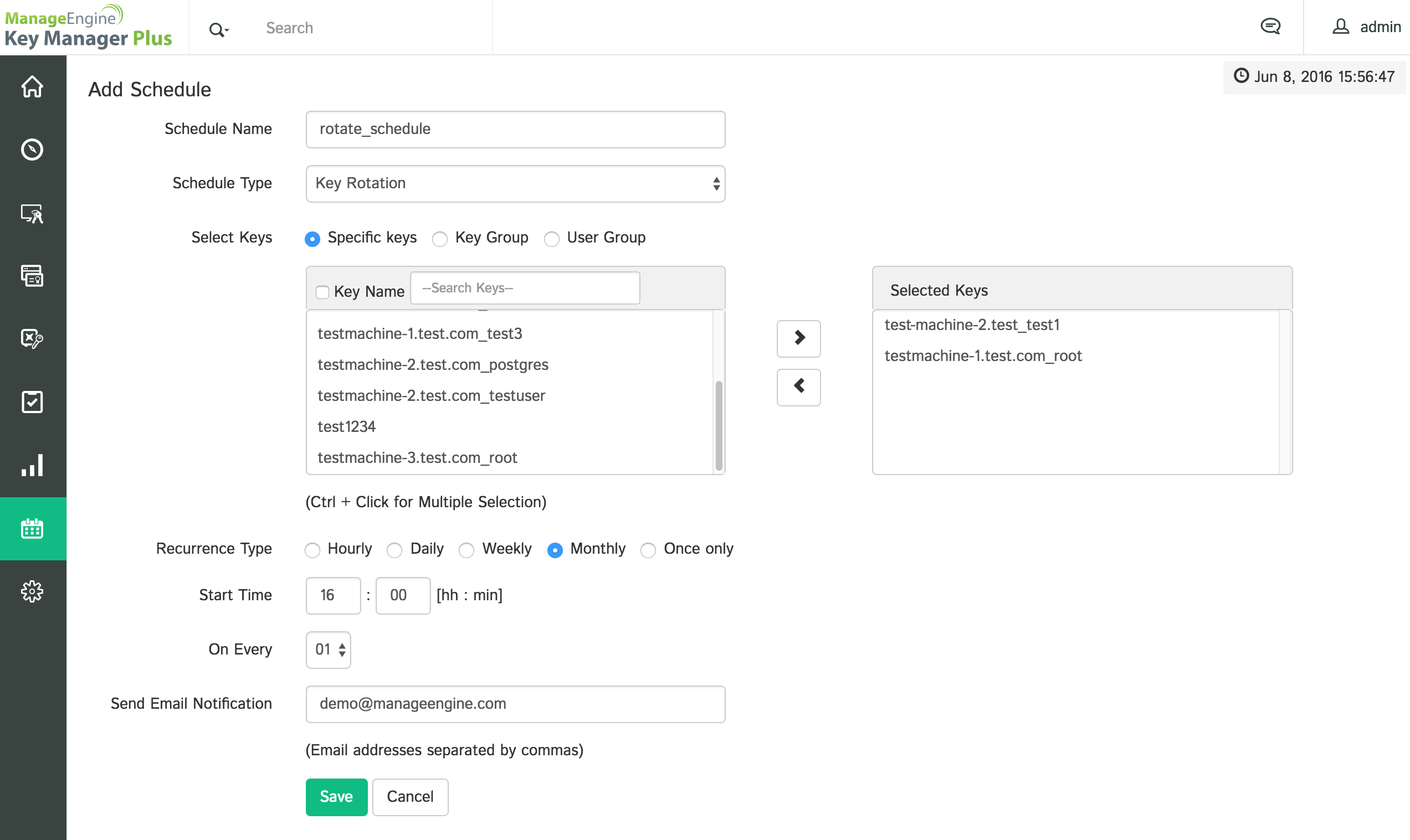Click the bar chart Reports sidebar icon

[x=32, y=465]
